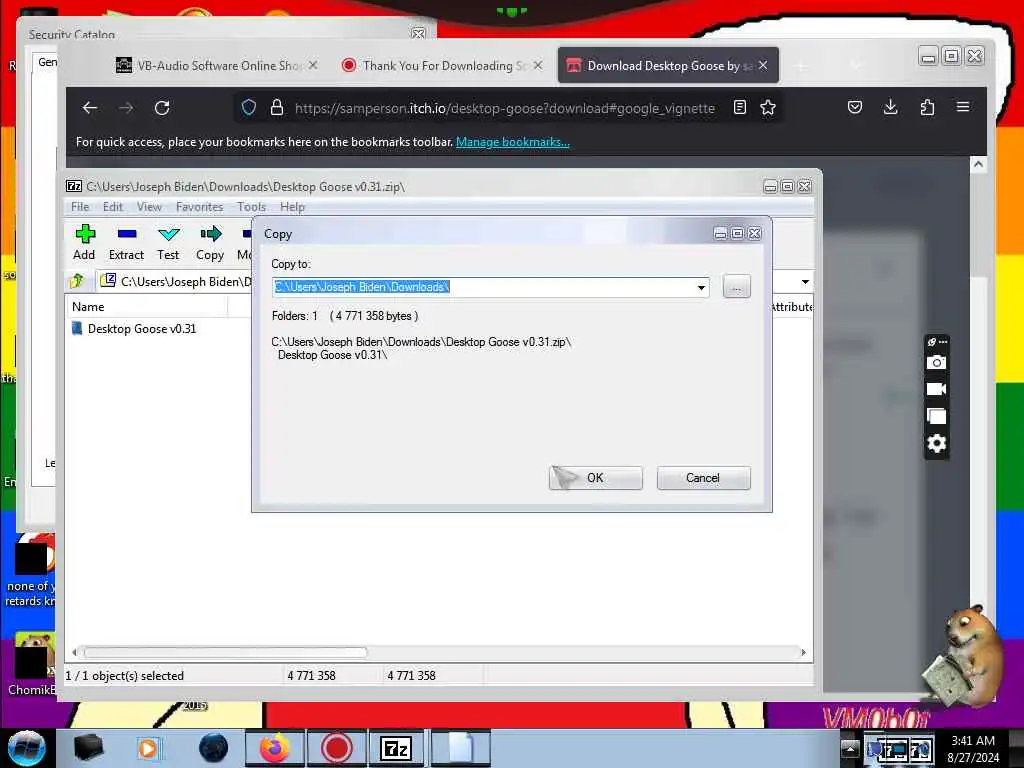Open the ChomikBox desktop icon
Image resolution: width=1024 pixels, height=768 pixels.
(31, 664)
